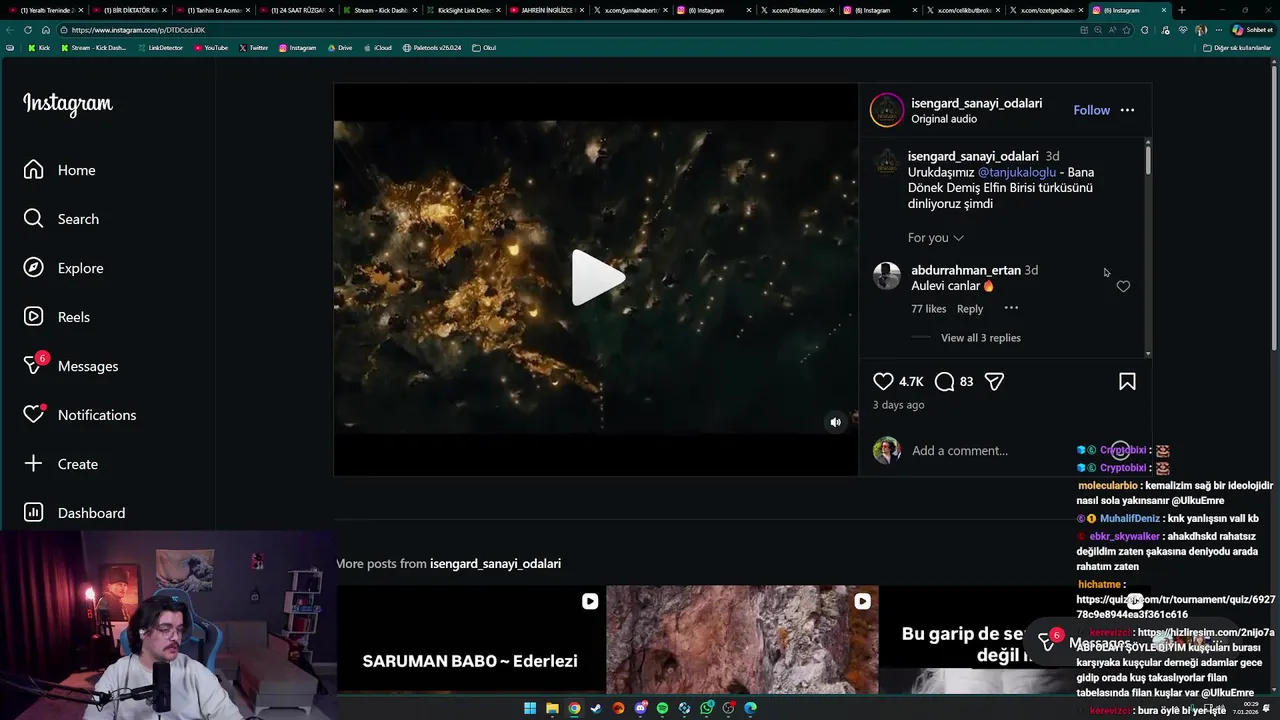
Task: Open Steam from the taskbar
Action: 596,708
